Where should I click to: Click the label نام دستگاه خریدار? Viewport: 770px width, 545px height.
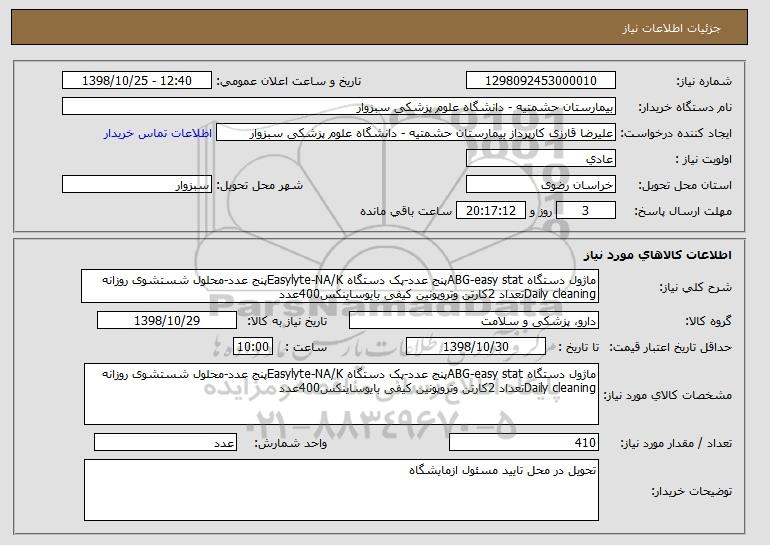(x=685, y=107)
